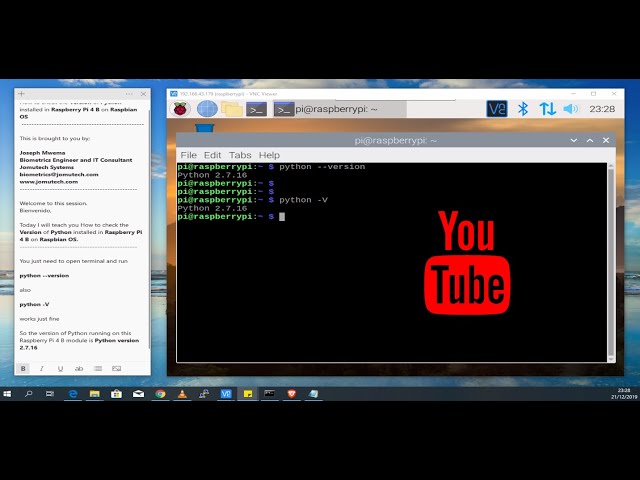This screenshot has height=480, width=640.
Task: Open Command Prompt from the taskbar
Action: click(269, 394)
